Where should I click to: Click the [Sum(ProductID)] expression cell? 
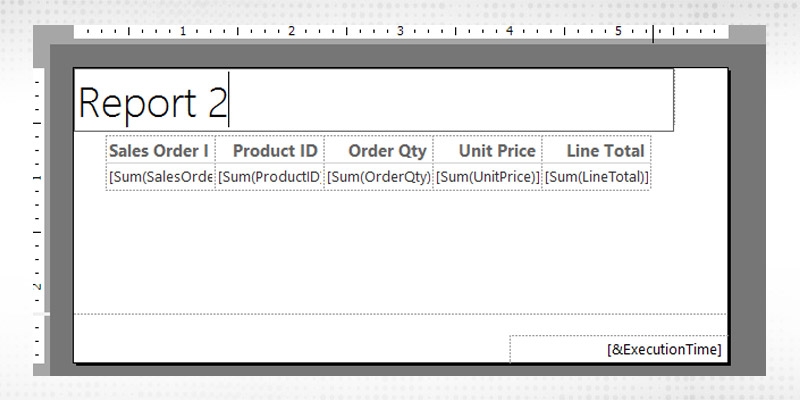point(269,177)
